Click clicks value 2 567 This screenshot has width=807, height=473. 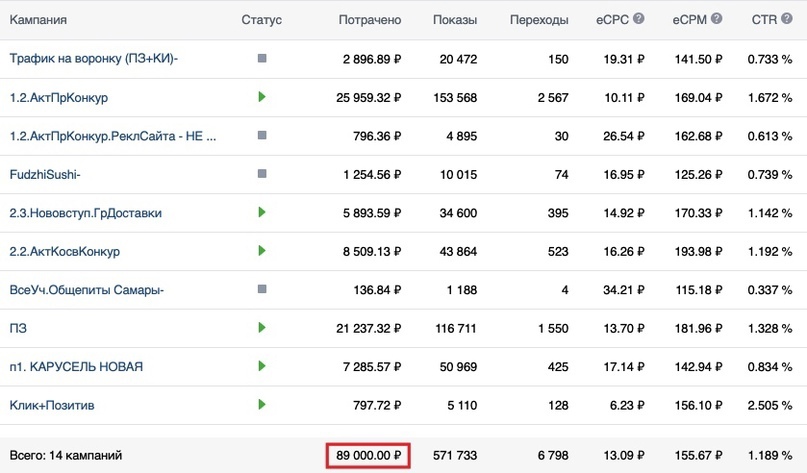(553, 97)
